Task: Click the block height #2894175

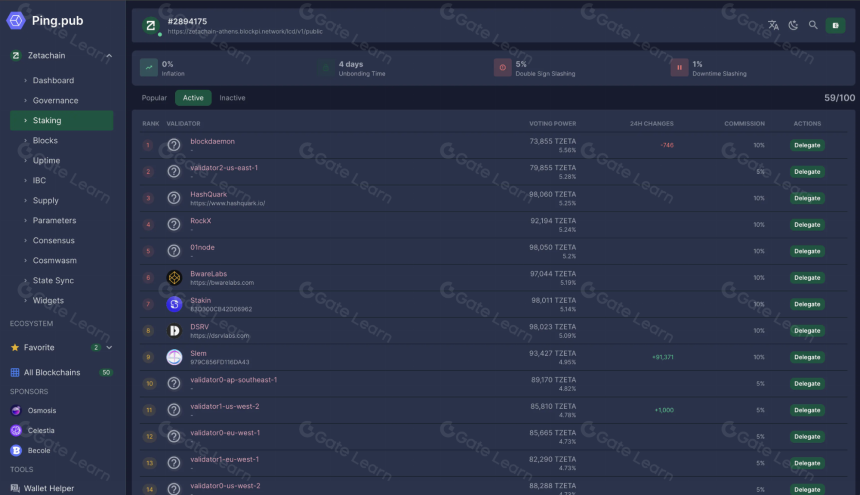Action: (x=187, y=21)
